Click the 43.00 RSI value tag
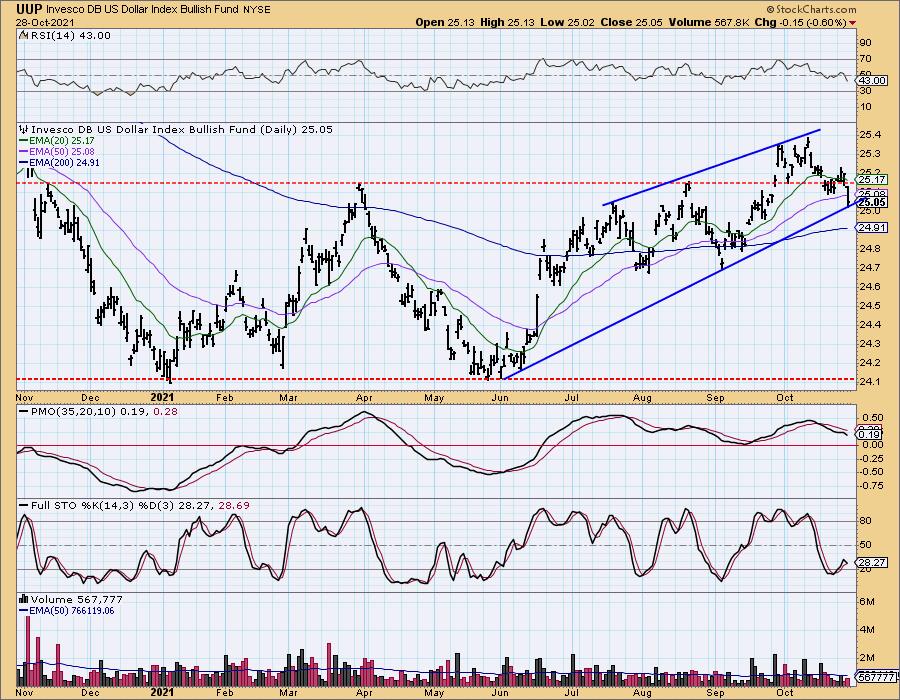This screenshot has width=900, height=700. 871,82
